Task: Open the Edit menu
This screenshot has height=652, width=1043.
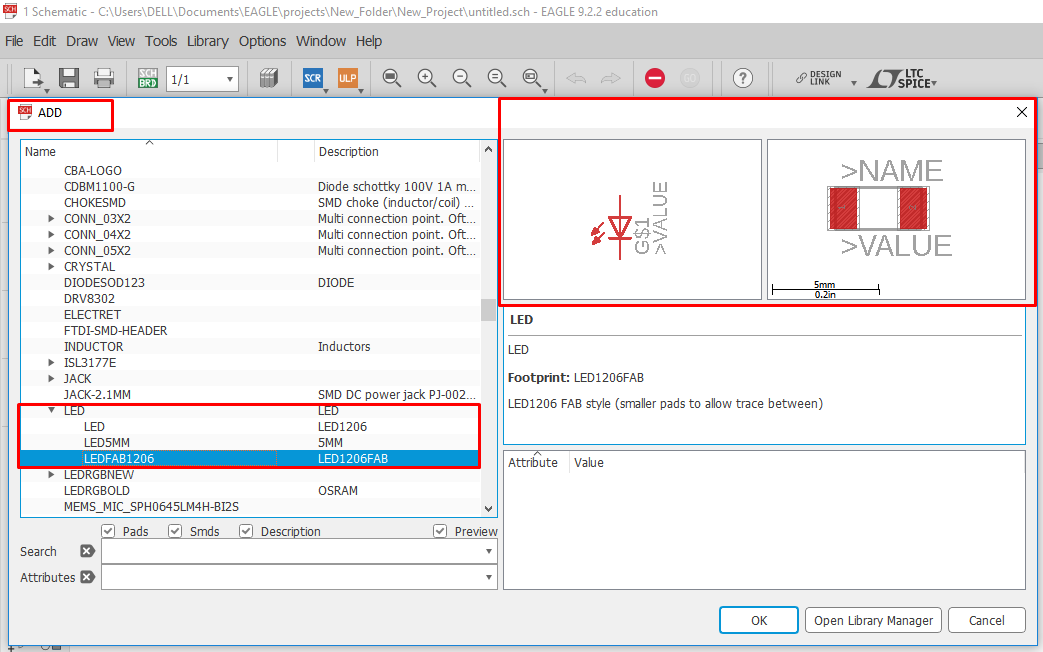Action: (x=45, y=41)
